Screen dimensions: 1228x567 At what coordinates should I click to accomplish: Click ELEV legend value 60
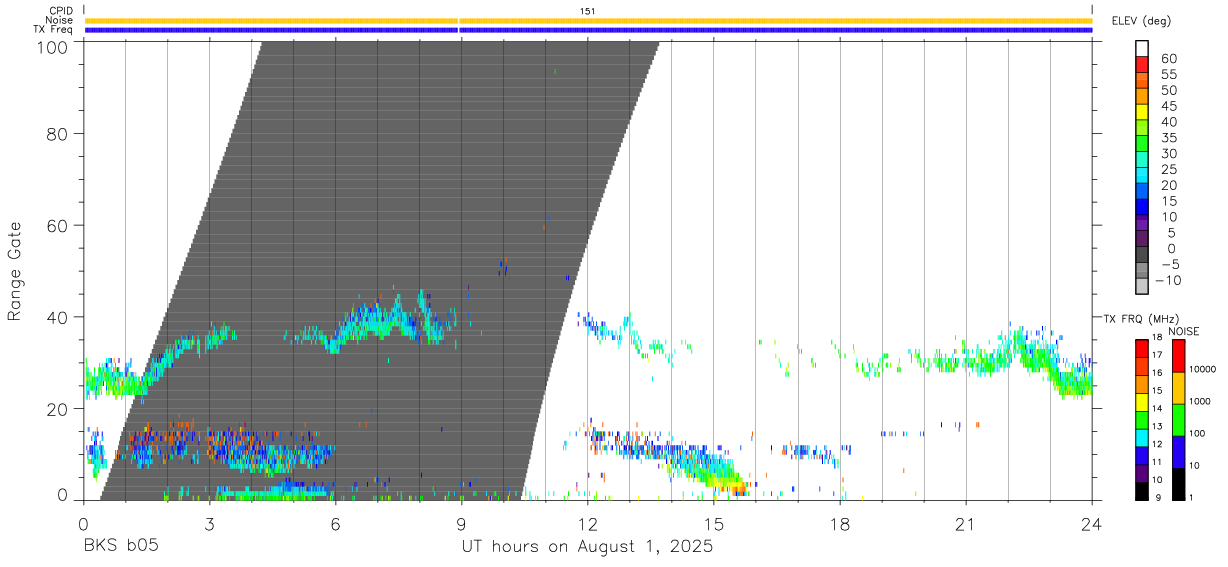click(1168, 59)
